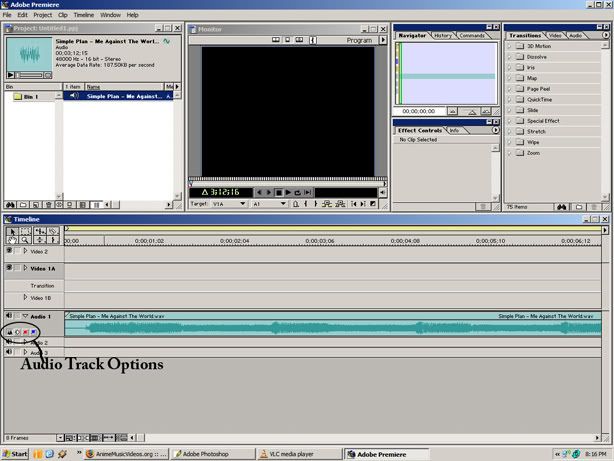Click the Loop button in Monitor
614x461 pixels.
click(298, 192)
